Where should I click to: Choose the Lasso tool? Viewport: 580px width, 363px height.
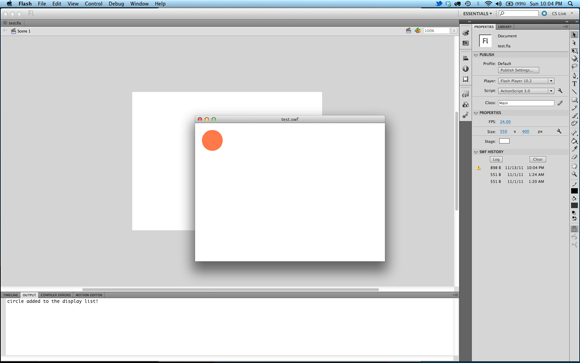(574, 67)
